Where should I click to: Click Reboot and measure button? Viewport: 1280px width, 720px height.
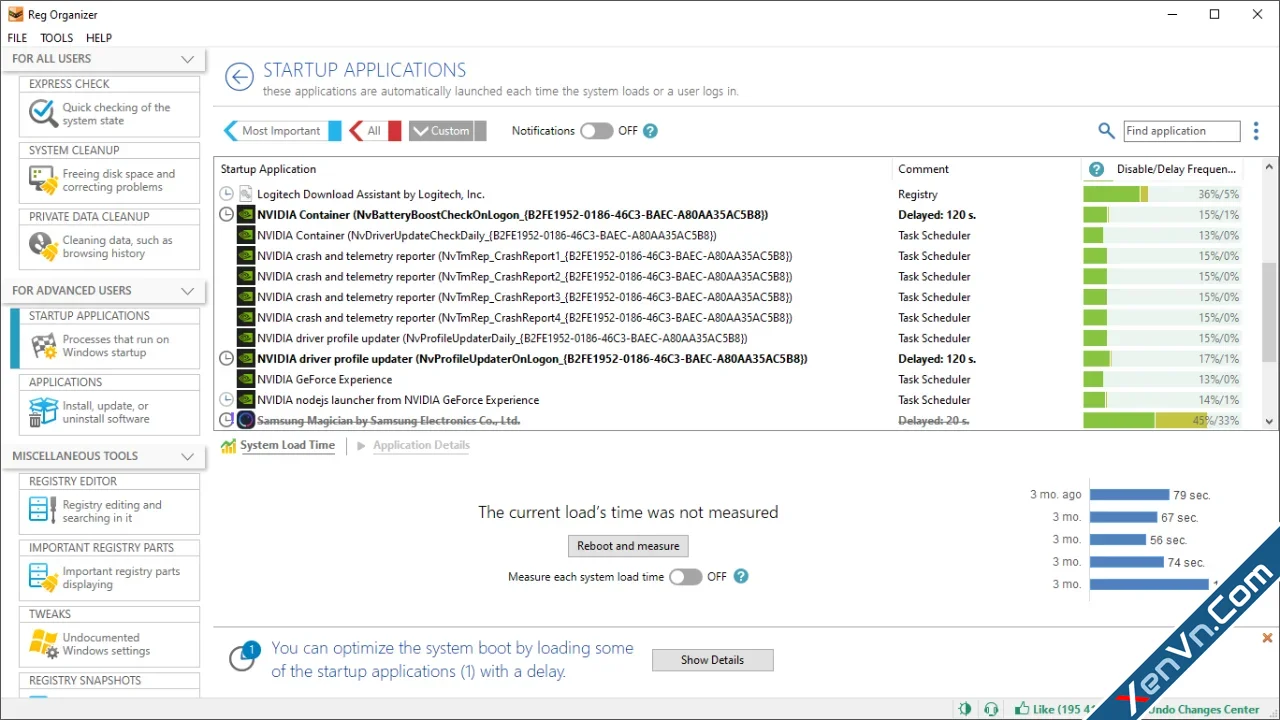pyautogui.click(x=628, y=546)
